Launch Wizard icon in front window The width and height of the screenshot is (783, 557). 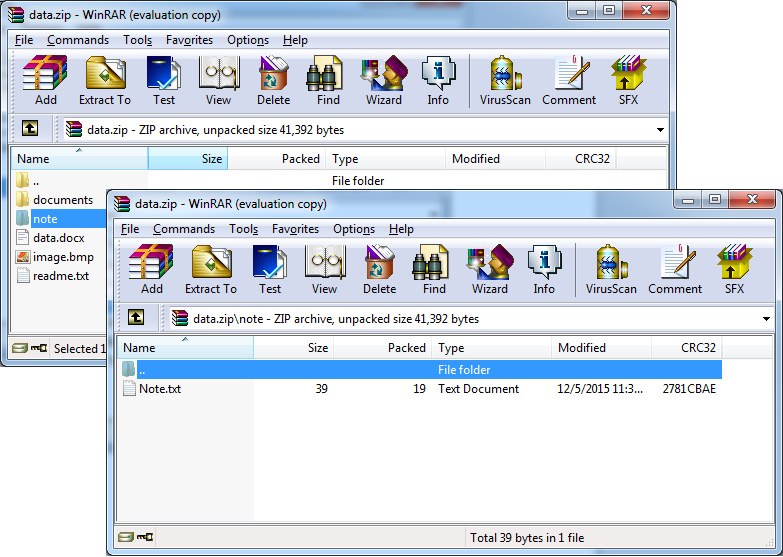pyautogui.click(x=489, y=269)
